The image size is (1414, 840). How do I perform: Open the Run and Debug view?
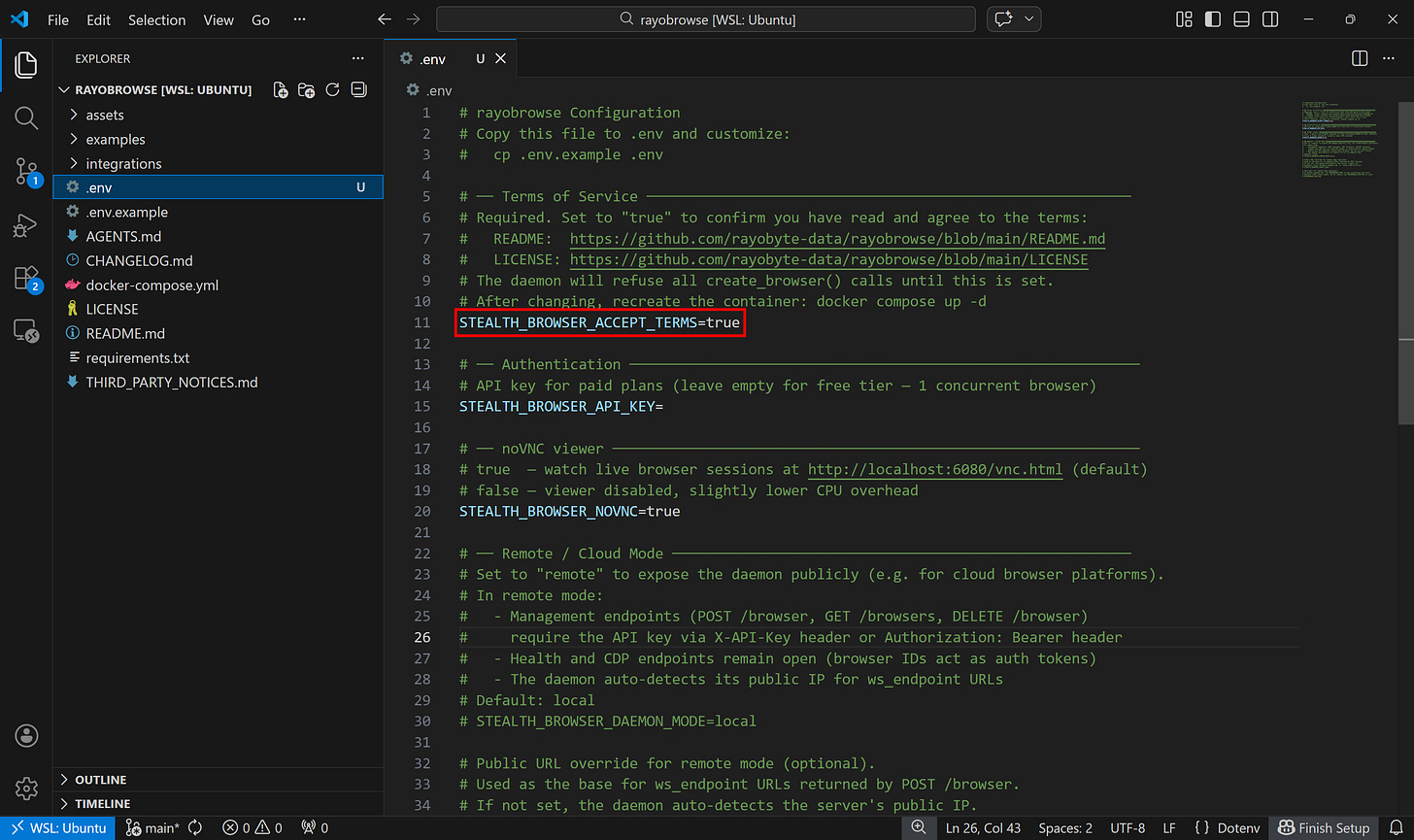pos(25,224)
